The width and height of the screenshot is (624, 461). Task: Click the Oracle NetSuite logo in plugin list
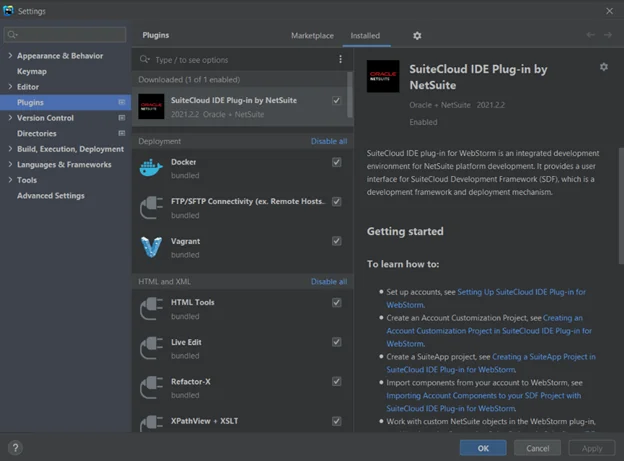point(151,106)
